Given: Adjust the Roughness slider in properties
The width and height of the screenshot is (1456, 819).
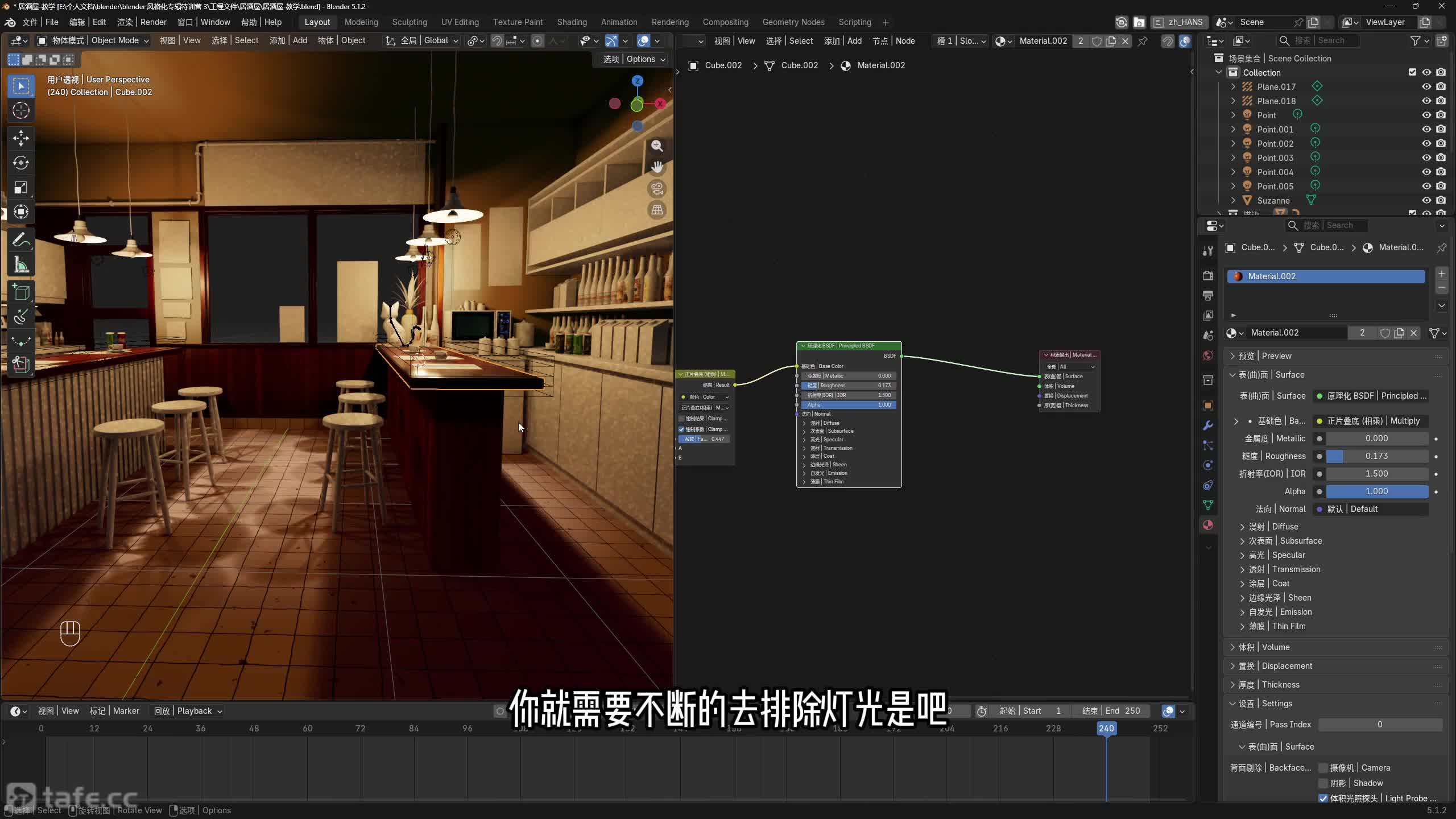Looking at the screenshot, I should (1376, 456).
